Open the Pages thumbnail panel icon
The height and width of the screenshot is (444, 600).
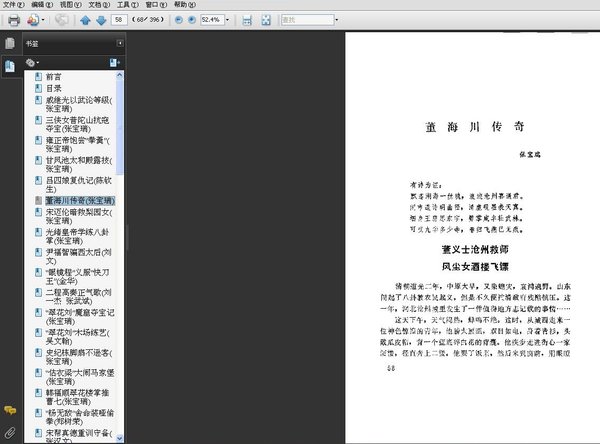10,43
